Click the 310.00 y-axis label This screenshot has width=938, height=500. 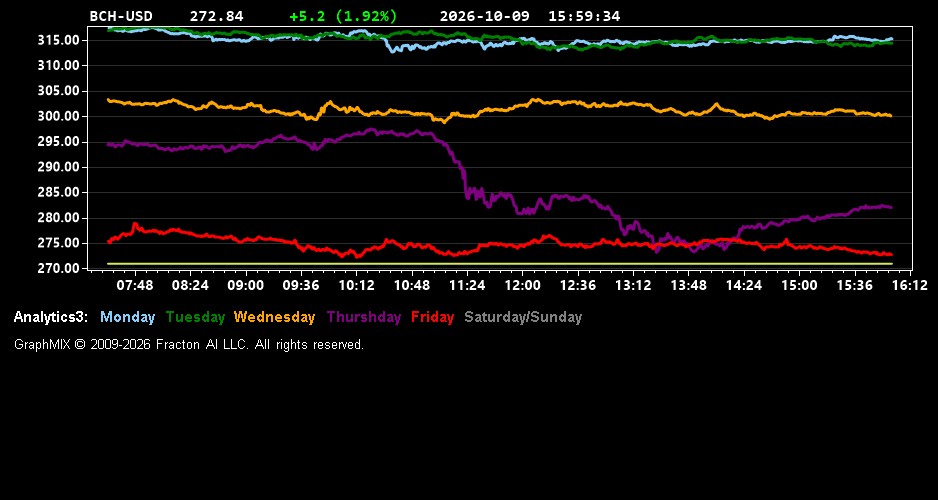59,65
